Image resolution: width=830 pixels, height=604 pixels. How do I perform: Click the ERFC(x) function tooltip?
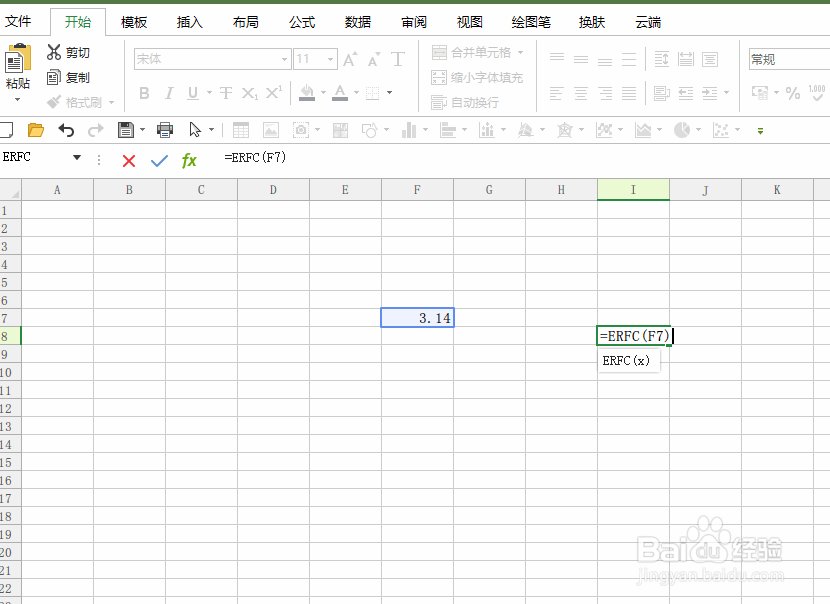point(628,360)
